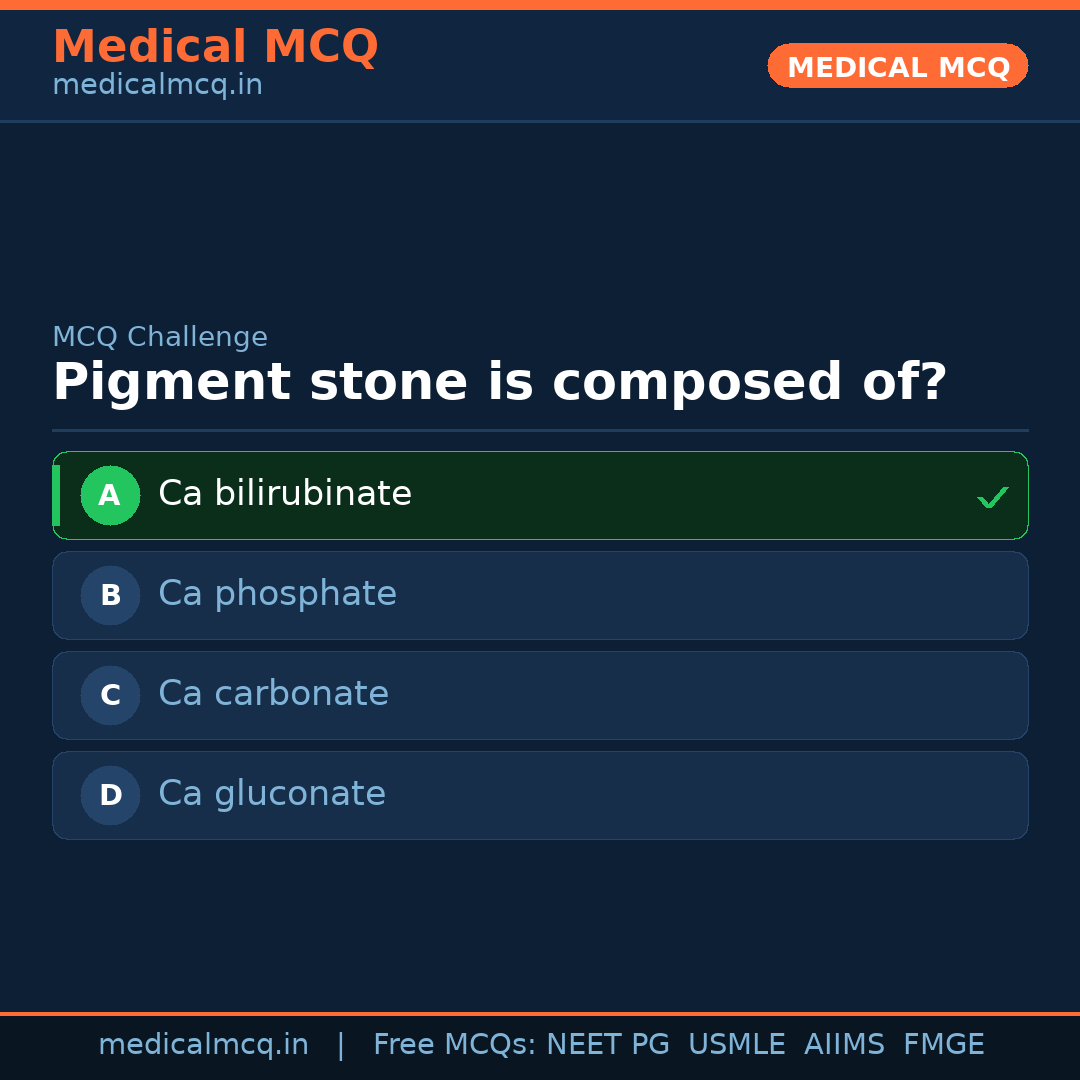Click the AIIMS label in the footer
Screen dimensions: 1080x1080
click(845, 1043)
